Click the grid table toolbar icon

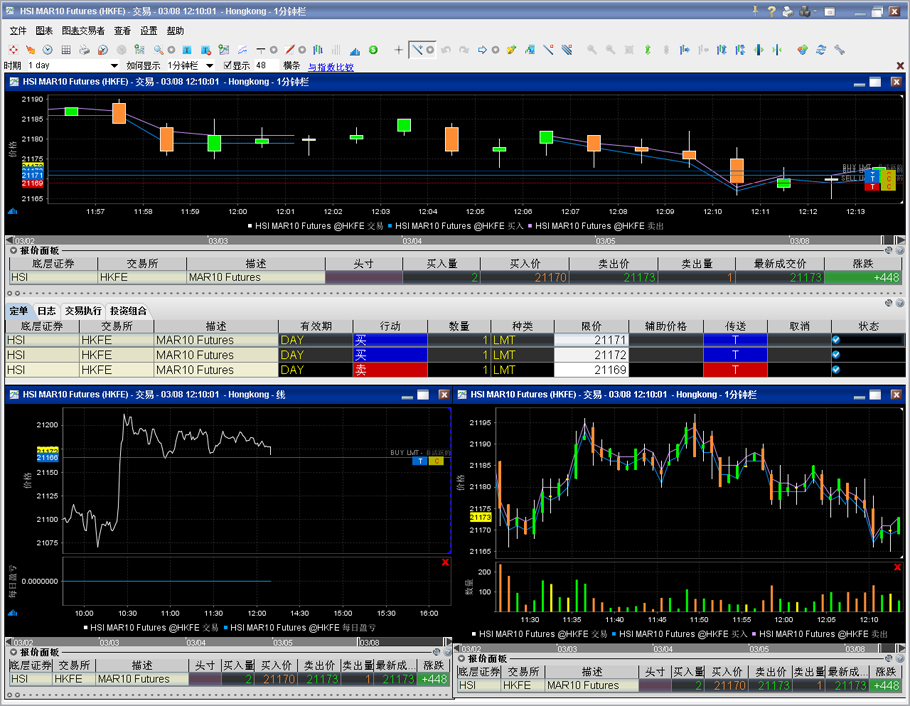66,50
